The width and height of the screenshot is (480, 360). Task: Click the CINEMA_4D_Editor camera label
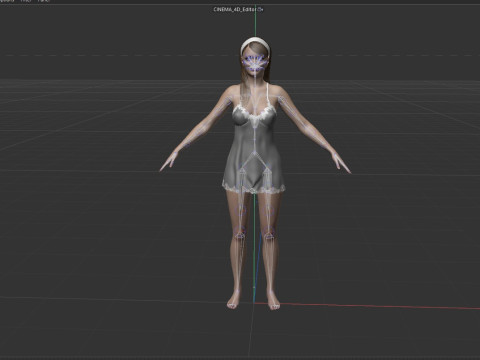click(235, 9)
